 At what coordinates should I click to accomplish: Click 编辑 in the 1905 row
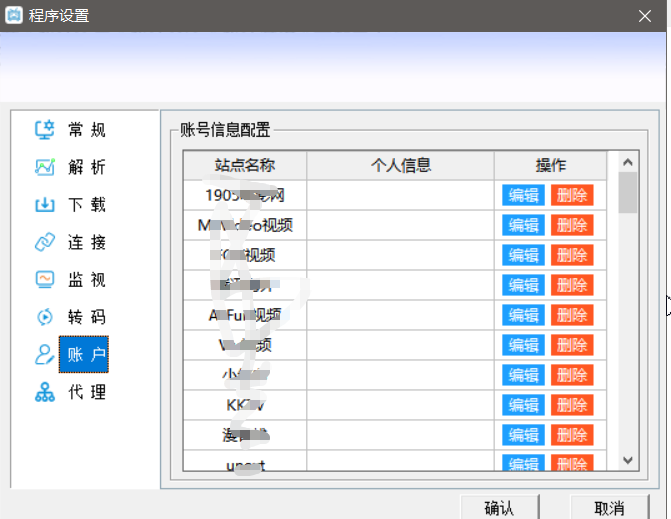(x=523, y=196)
